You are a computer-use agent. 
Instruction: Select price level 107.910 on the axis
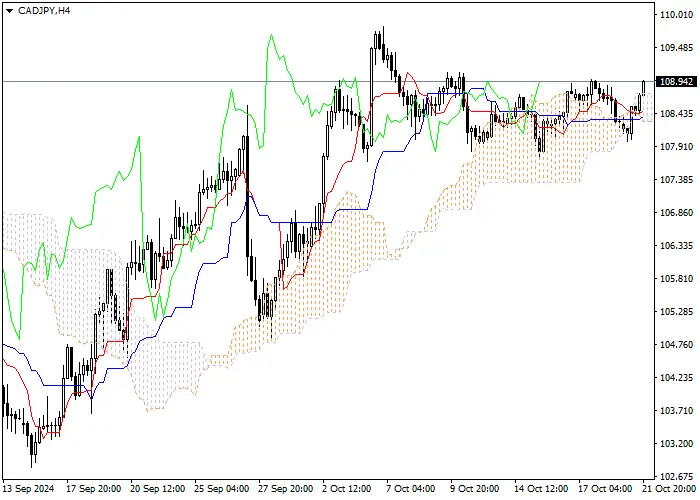click(676, 147)
